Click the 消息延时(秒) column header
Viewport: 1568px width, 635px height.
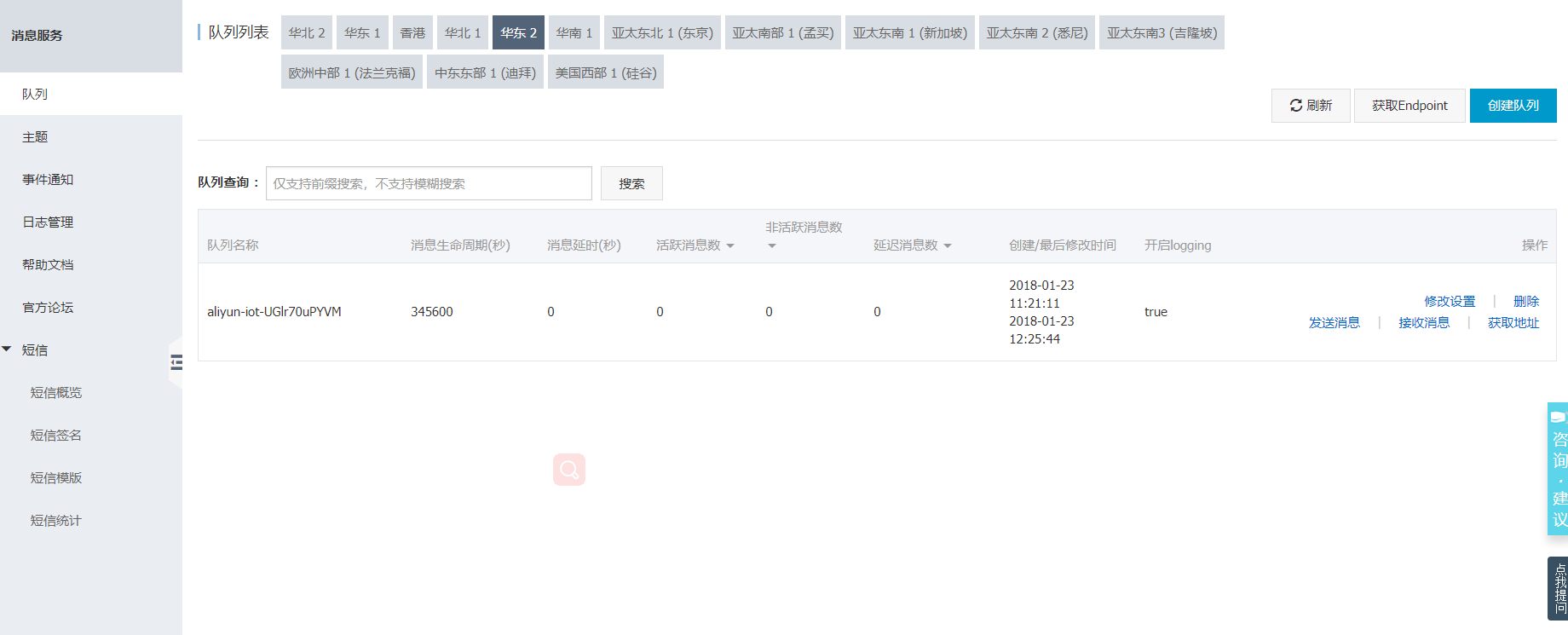click(x=584, y=245)
